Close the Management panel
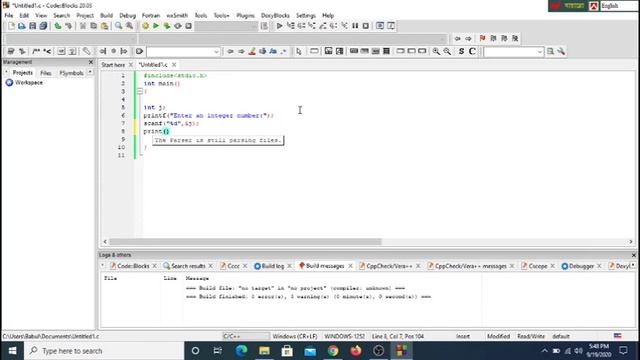 tap(91, 62)
